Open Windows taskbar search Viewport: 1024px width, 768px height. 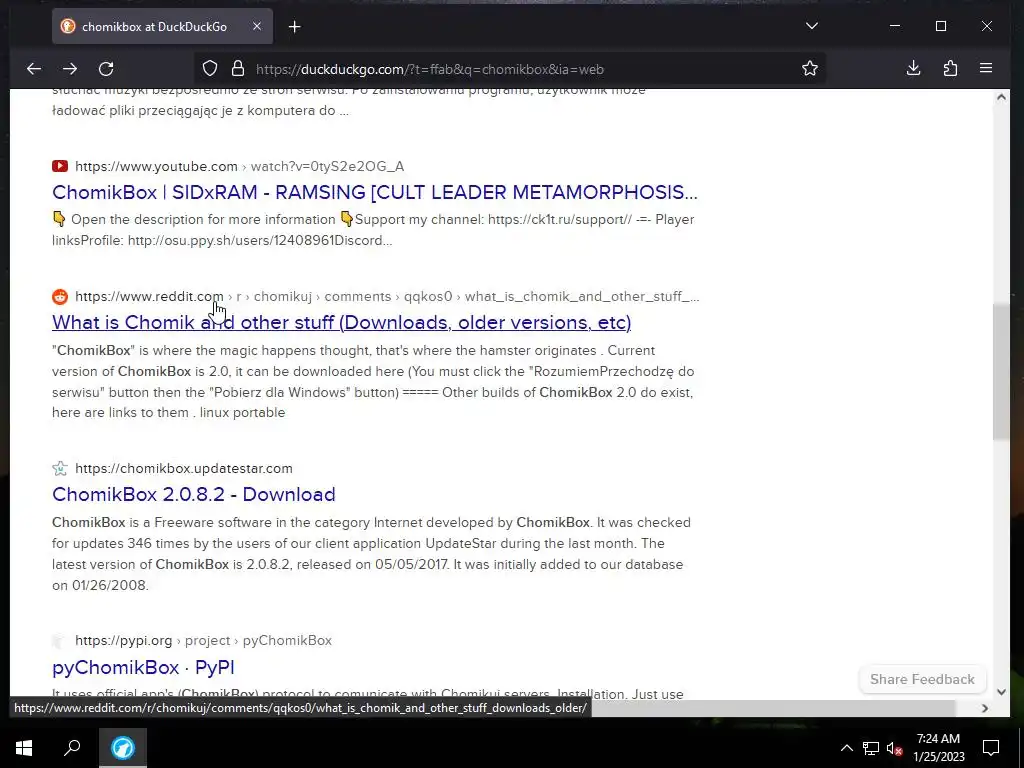[72, 748]
